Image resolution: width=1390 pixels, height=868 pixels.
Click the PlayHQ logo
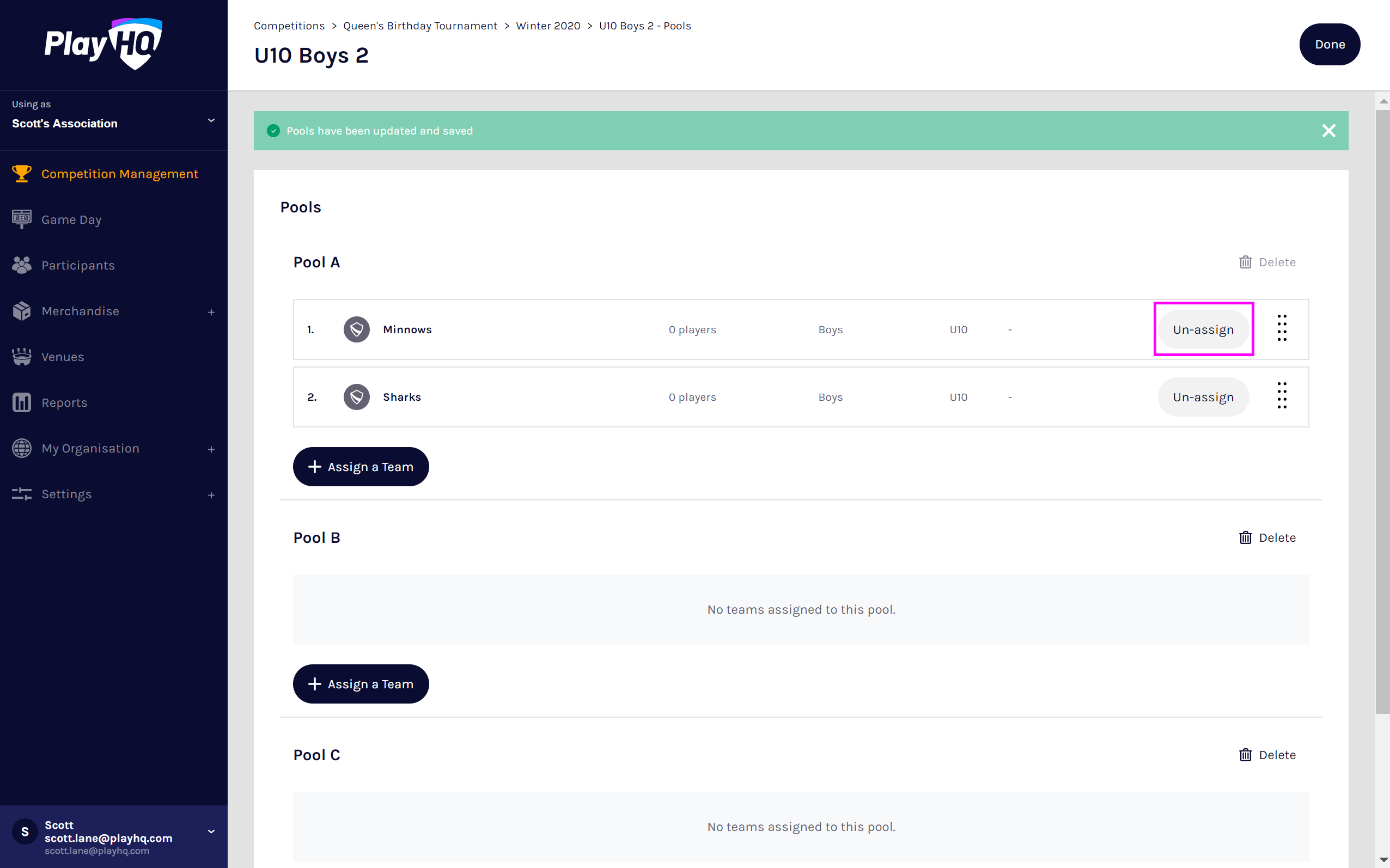[104, 44]
